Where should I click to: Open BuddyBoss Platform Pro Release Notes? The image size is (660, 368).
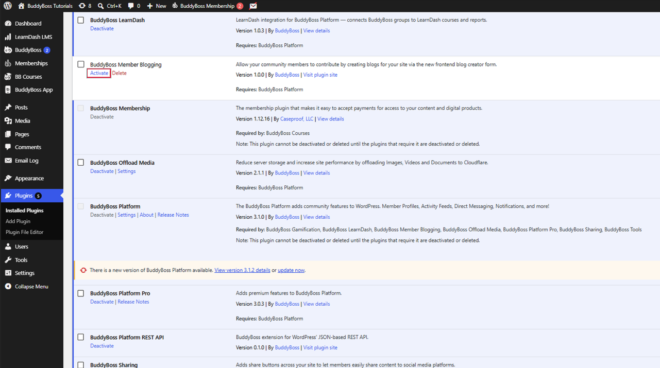click(x=133, y=302)
